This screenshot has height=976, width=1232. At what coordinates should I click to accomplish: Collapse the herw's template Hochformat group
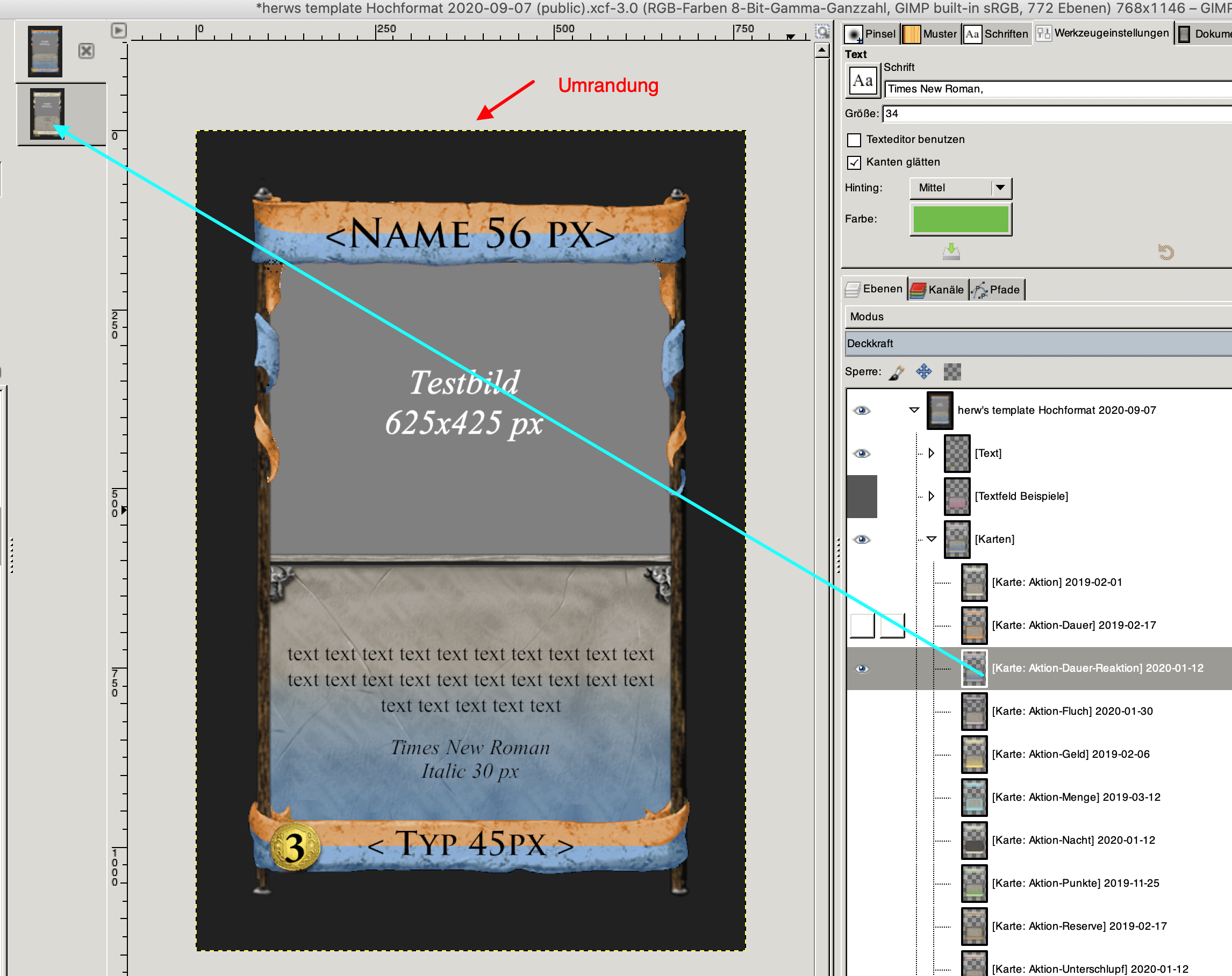pos(914,410)
